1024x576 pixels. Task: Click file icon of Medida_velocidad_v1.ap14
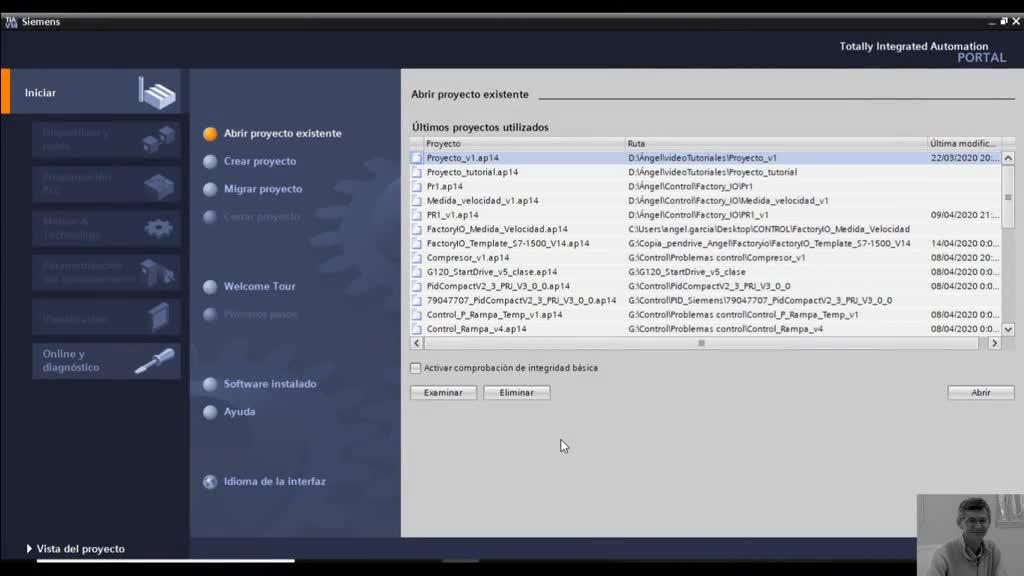point(417,201)
